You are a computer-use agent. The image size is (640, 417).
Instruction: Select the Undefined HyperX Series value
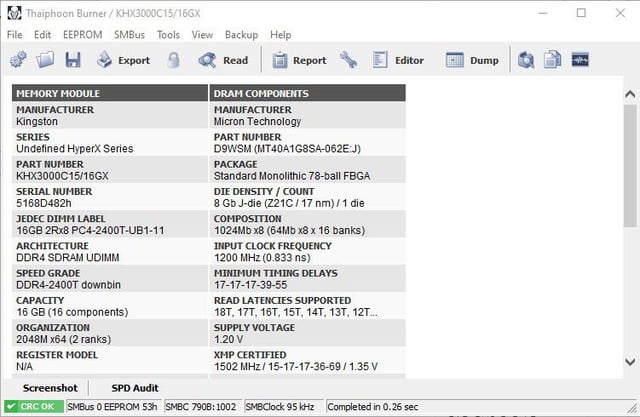(x=75, y=149)
